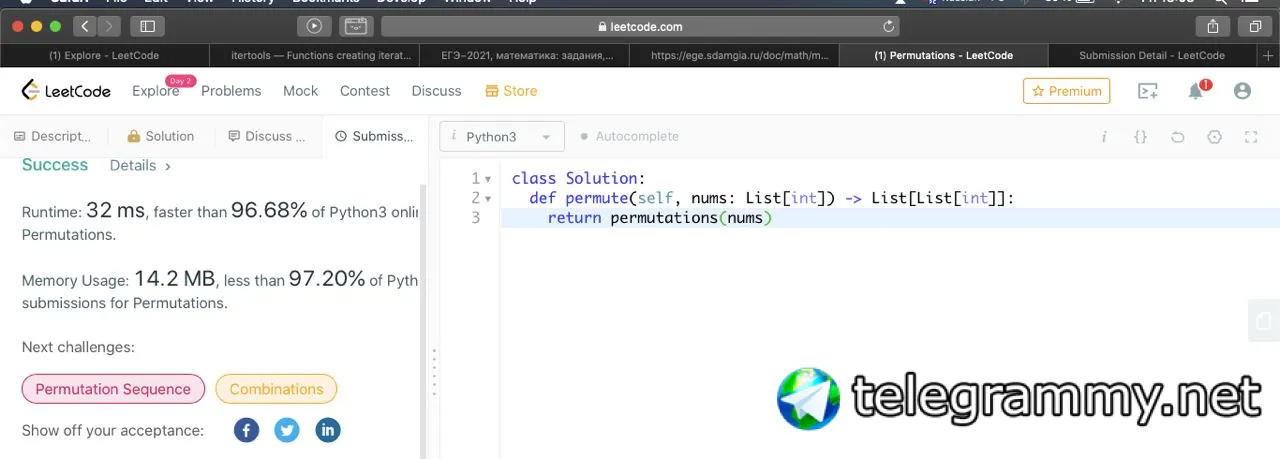Image resolution: width=1280 pixels, height=459 pixels.
Task: Collapse the class Solution fold arrow on line 1
Action: (x=488, y=179)
